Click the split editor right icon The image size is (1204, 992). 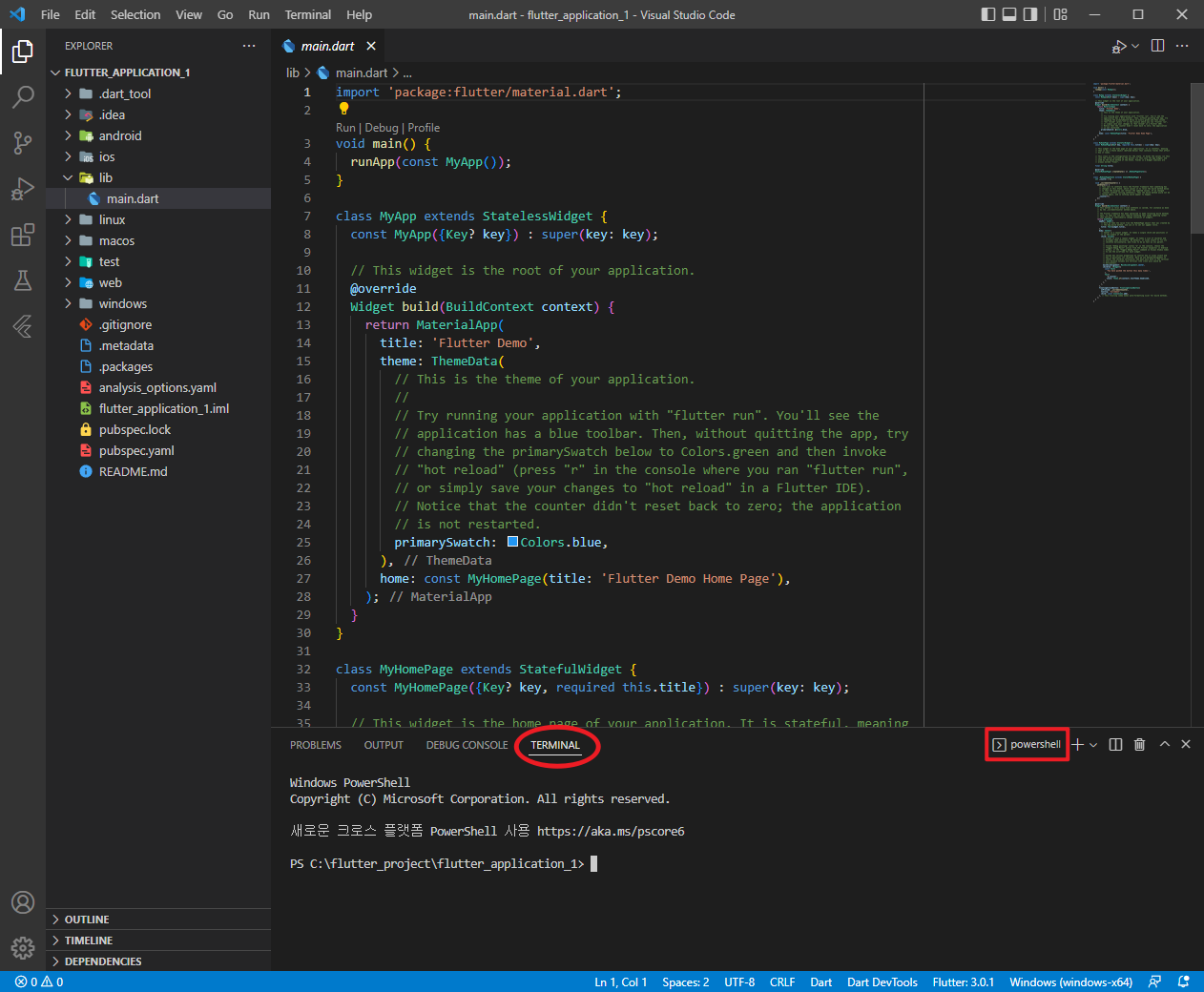pyautogui.click(x=1157, y=46)
